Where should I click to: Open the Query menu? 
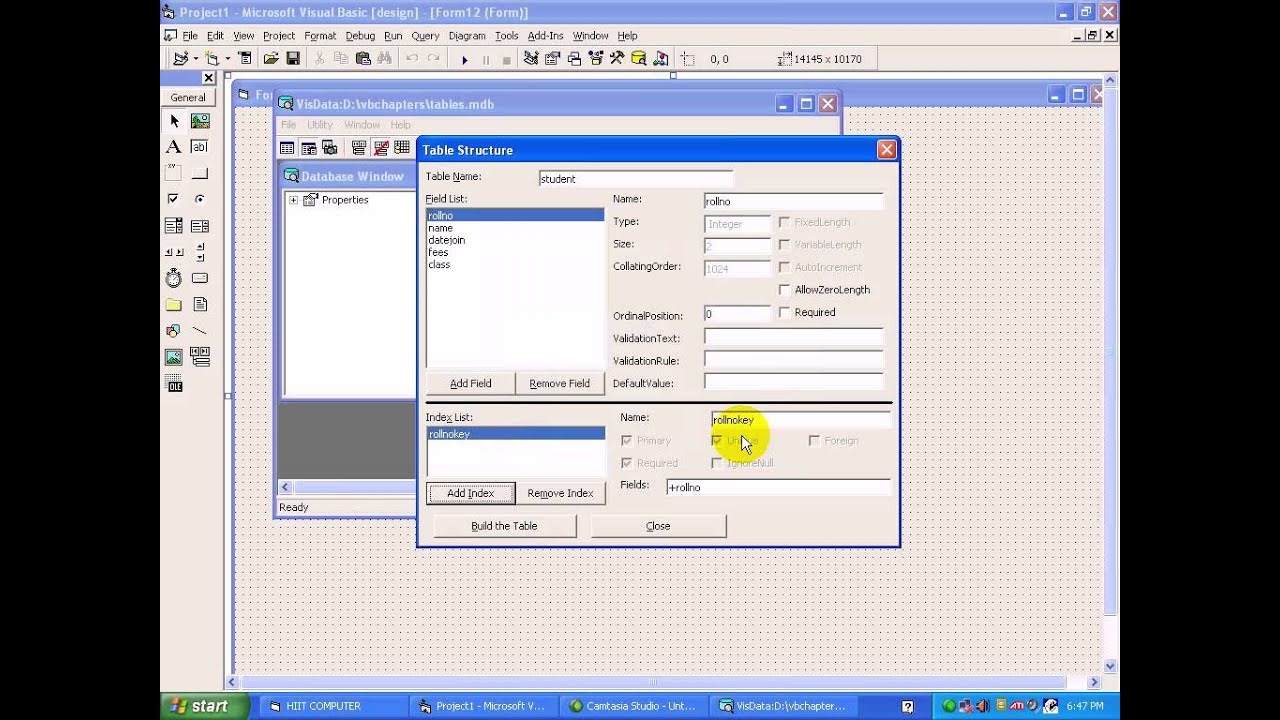[x=425, y=36]
